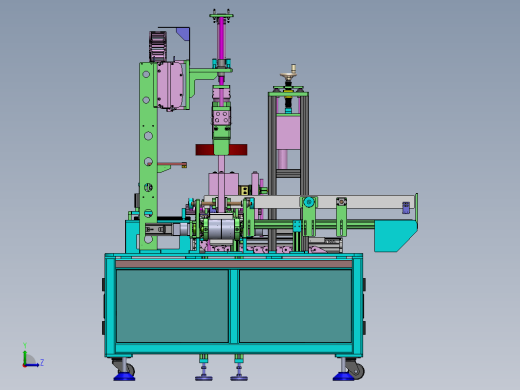Select the right cabinet door panel

tap(295, 306)
